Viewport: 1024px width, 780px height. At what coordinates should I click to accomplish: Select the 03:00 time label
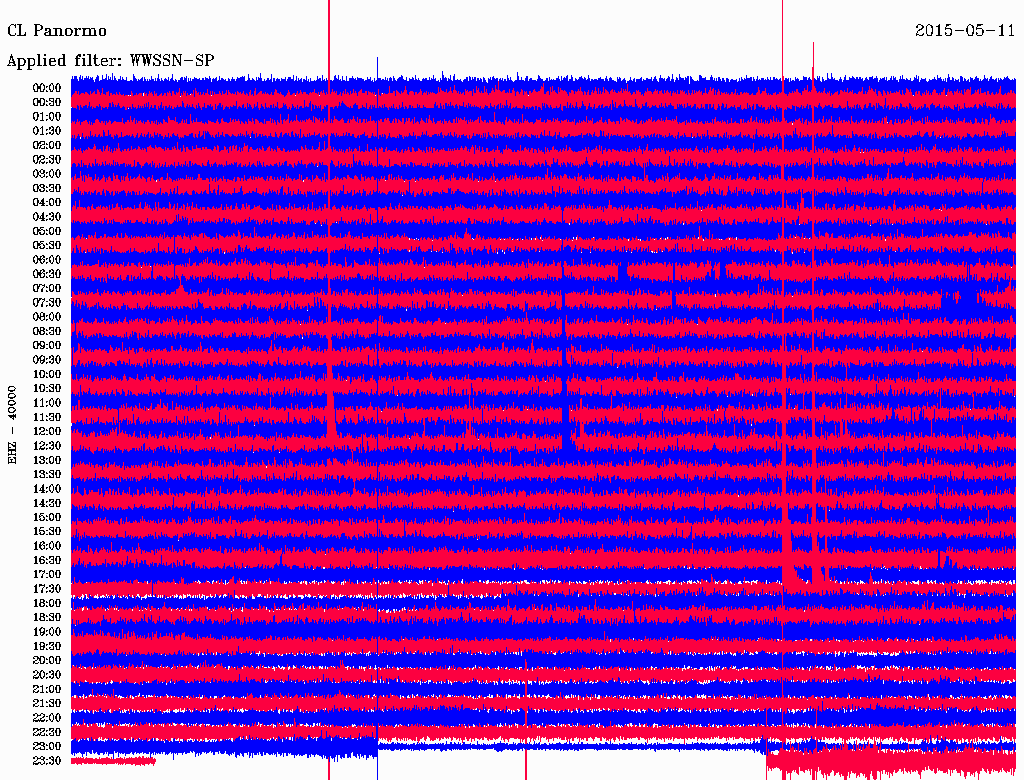(47, 174)
